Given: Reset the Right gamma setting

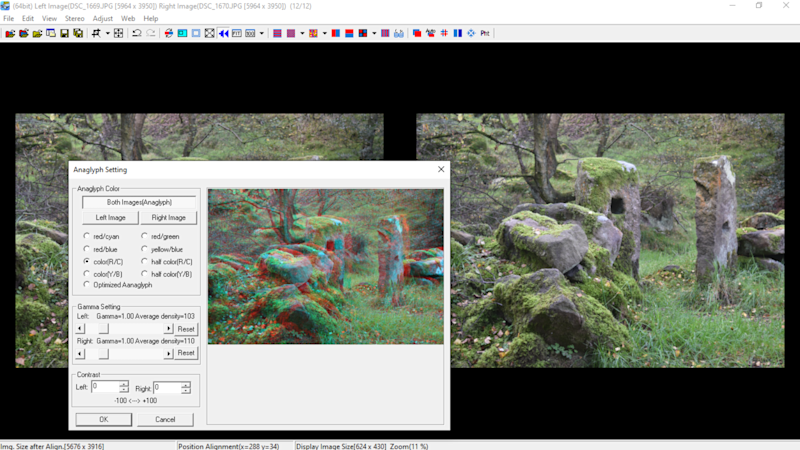Looking at the screenshot, I should [186, 353].
